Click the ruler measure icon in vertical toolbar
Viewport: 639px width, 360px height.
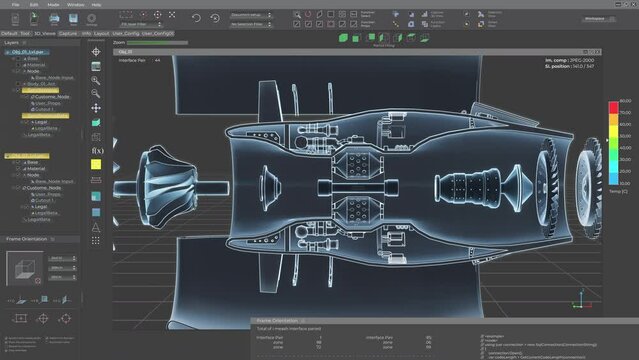tap(96, 180)
